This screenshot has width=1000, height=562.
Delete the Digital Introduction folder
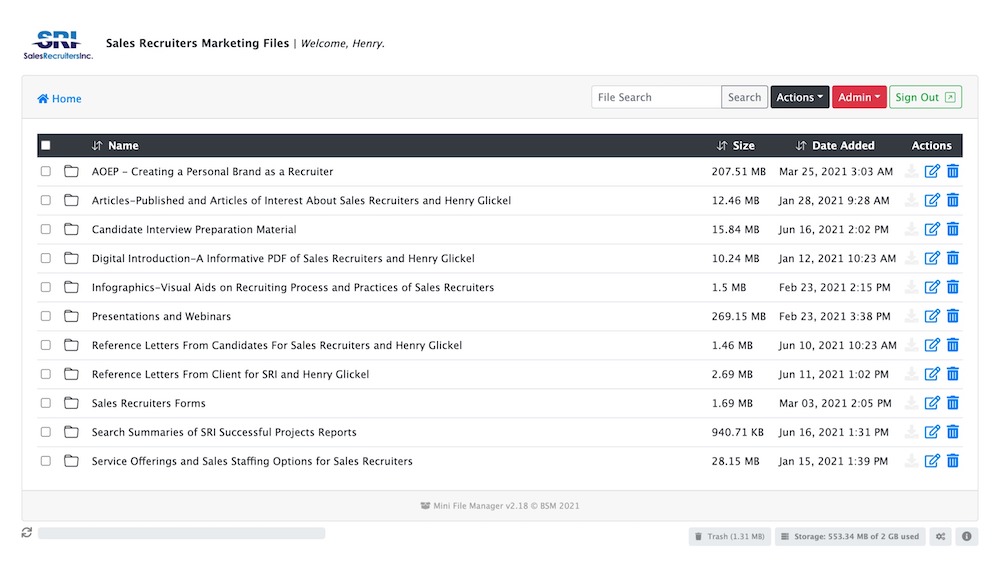[953, 258]
